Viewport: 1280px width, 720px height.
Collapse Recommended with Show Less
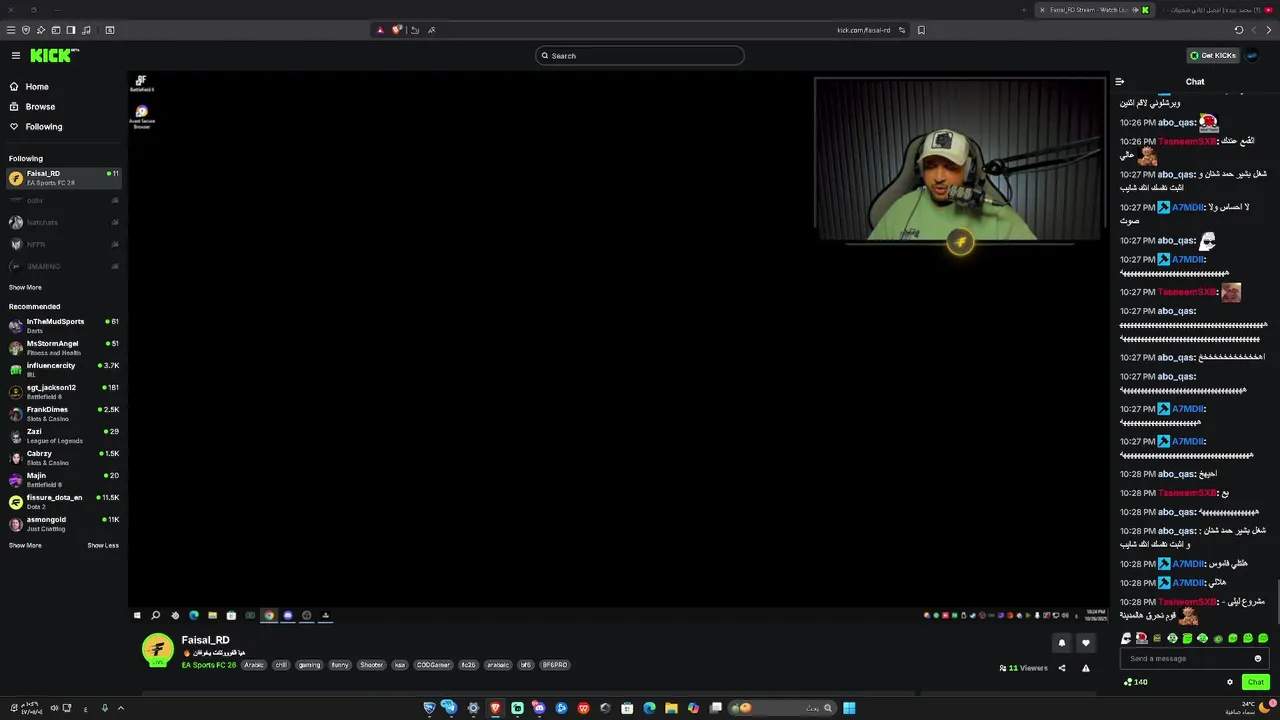click(x=103, y=546)
